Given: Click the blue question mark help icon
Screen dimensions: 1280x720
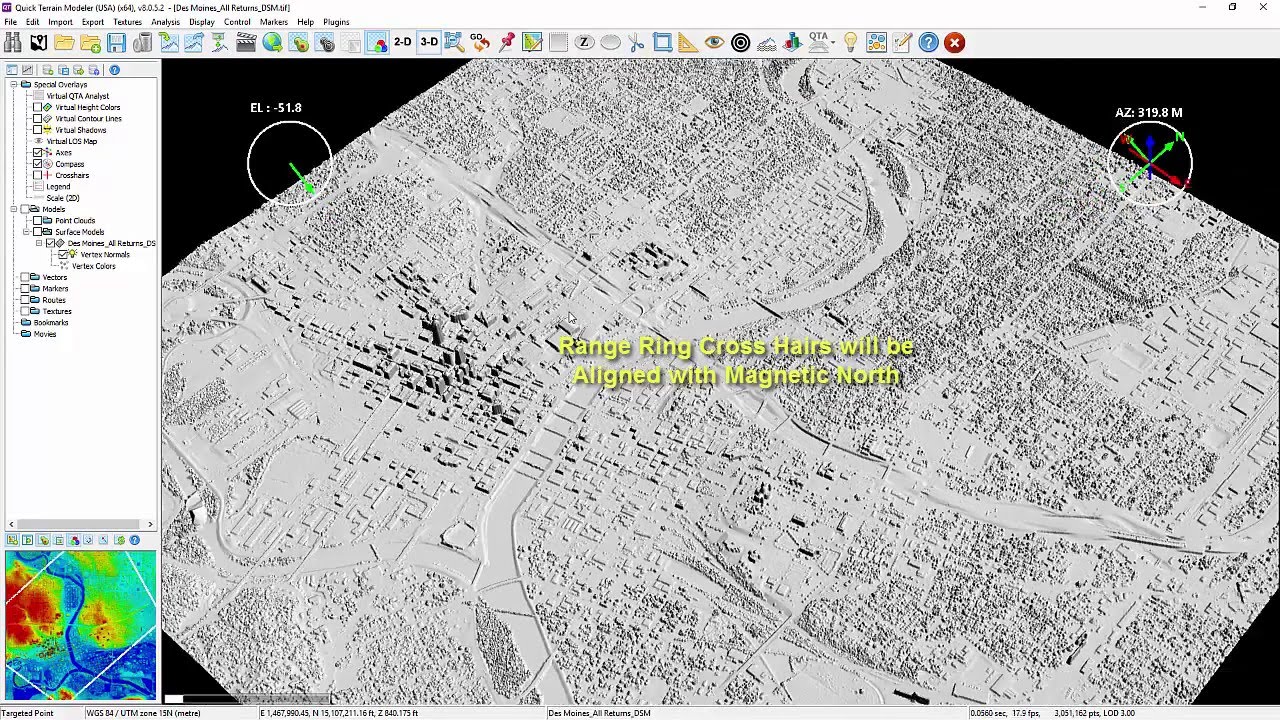Looking at the screenshot, I should click(928, 42).
